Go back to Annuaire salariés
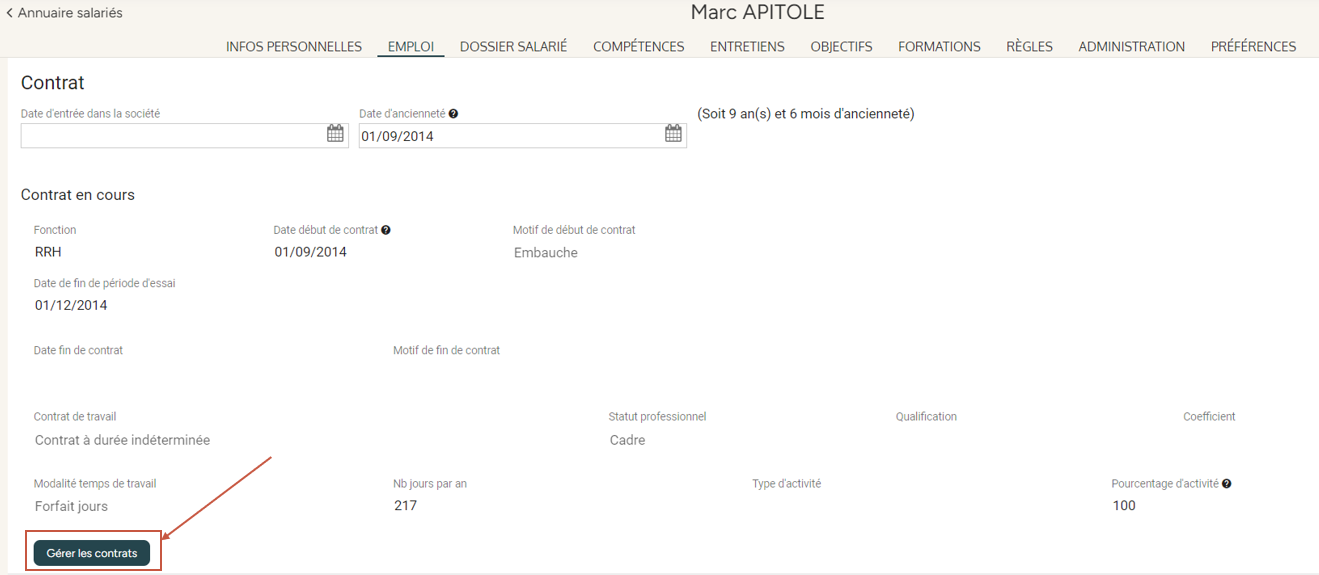1319x575 pixels. point(64,13)
